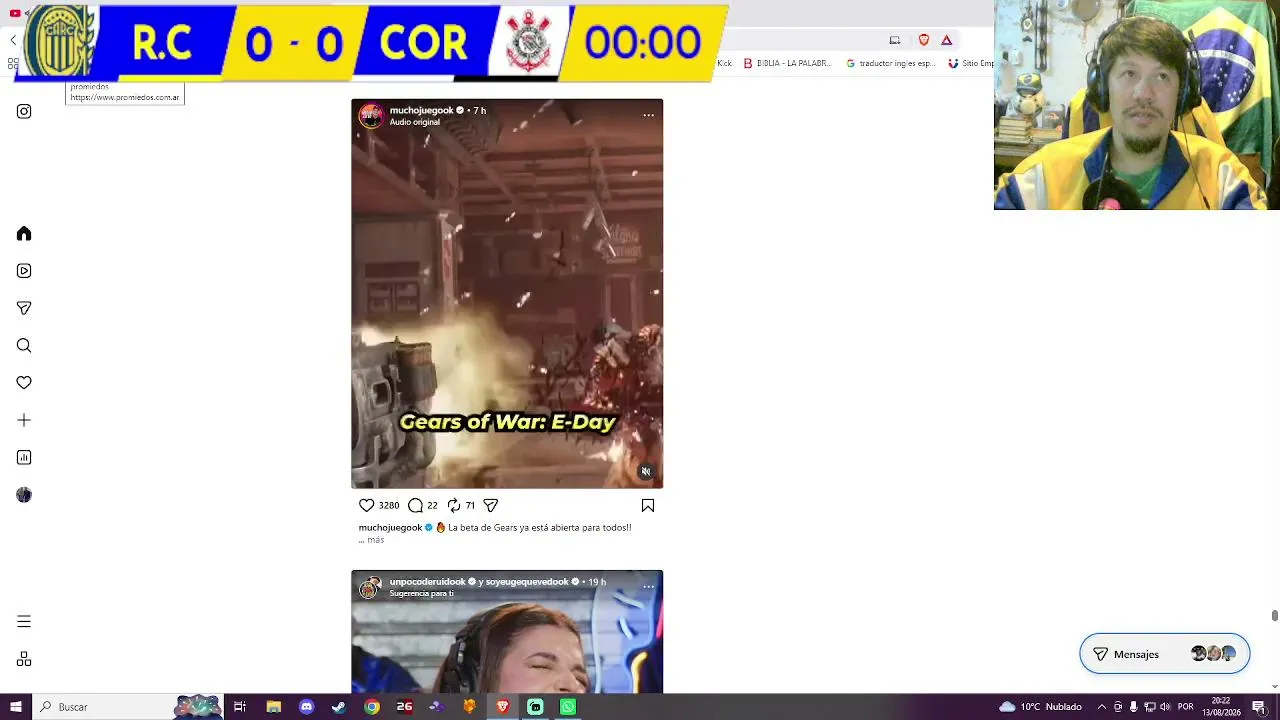Viewport: 1280px width, 720px height.
Task: Open muchojuegook username in caption
Action: pos(390,528)
